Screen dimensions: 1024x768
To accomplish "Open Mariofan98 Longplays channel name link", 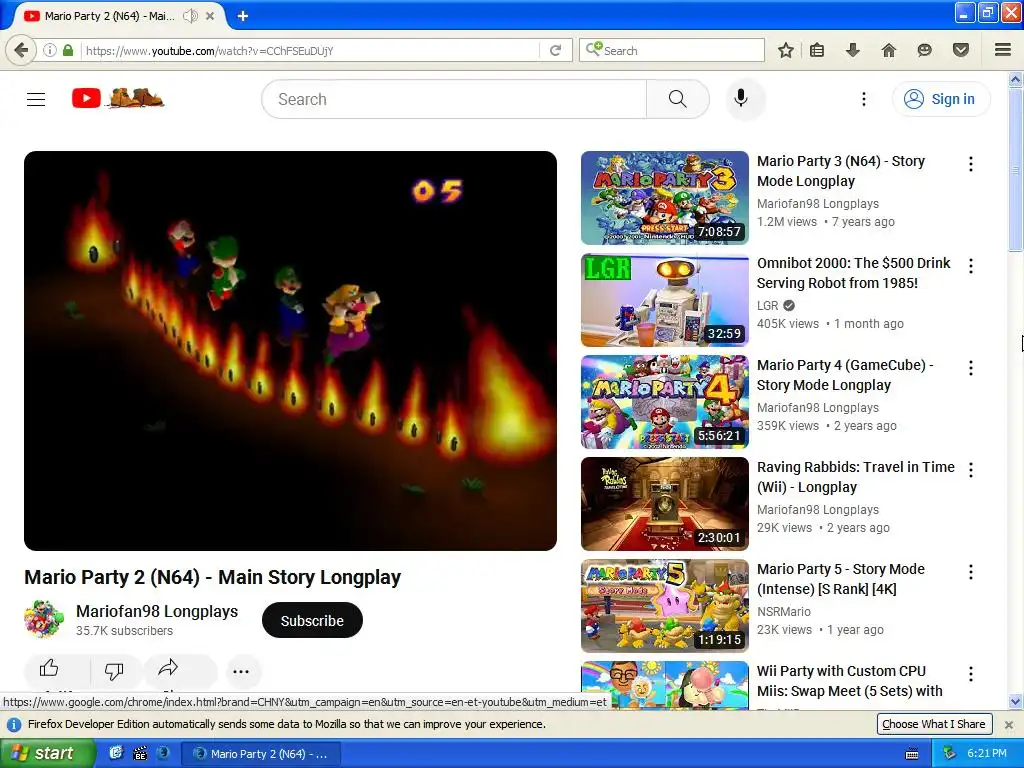I will click(157, 611).
